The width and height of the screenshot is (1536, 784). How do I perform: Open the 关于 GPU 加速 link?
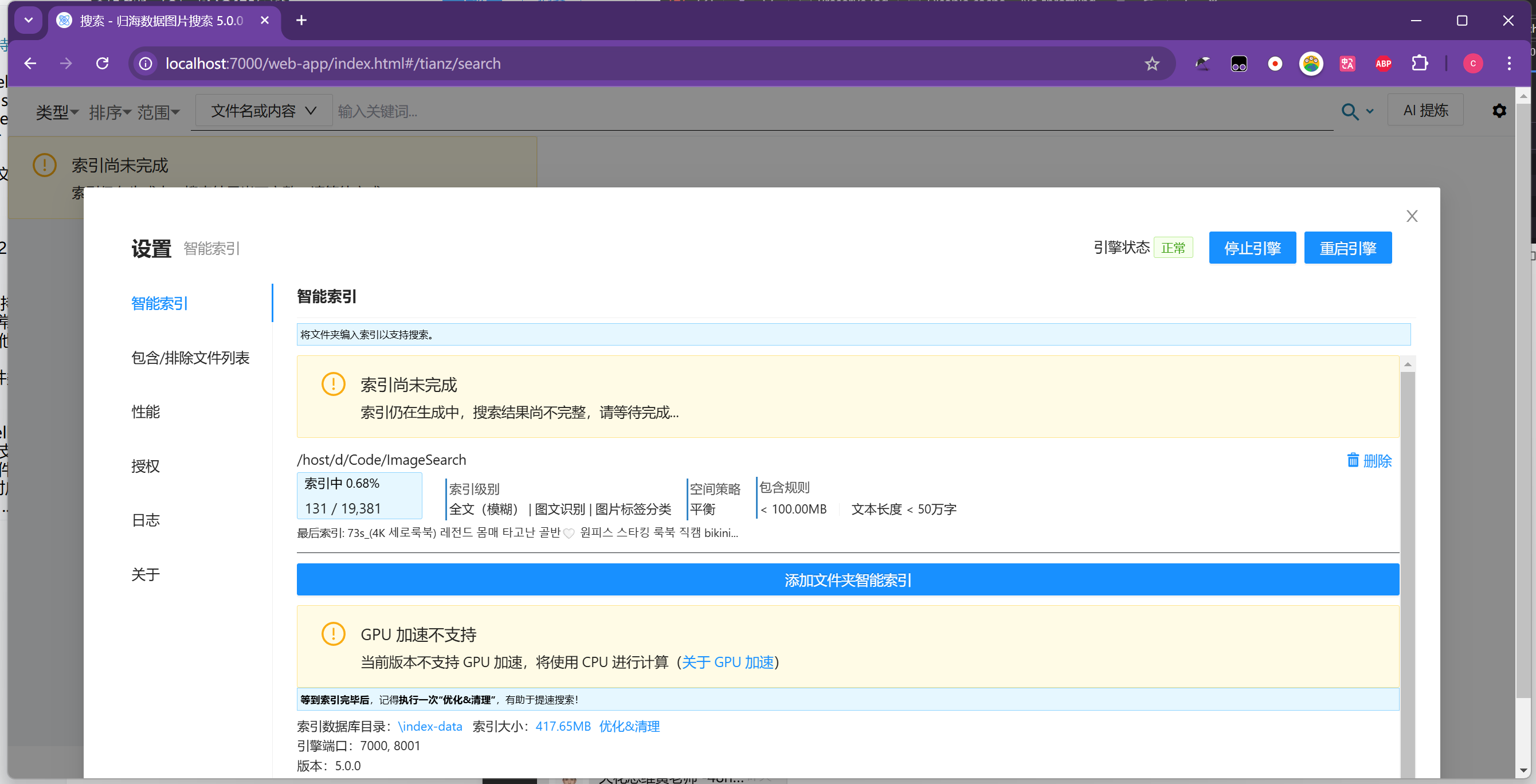point(727,662)
